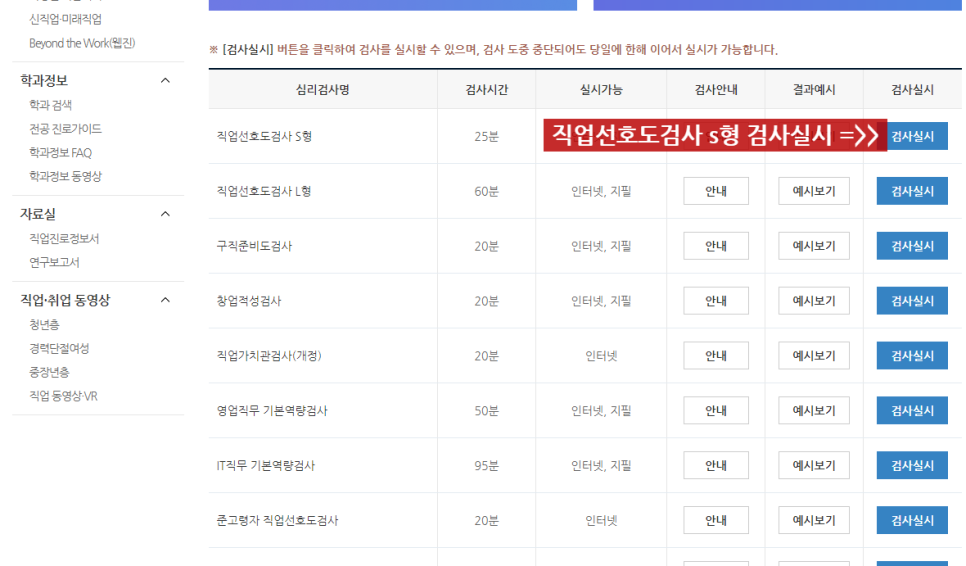Click 검사실시 for 구직준비도검사
This screenshot has width=966, height=566.
[912, 246]
